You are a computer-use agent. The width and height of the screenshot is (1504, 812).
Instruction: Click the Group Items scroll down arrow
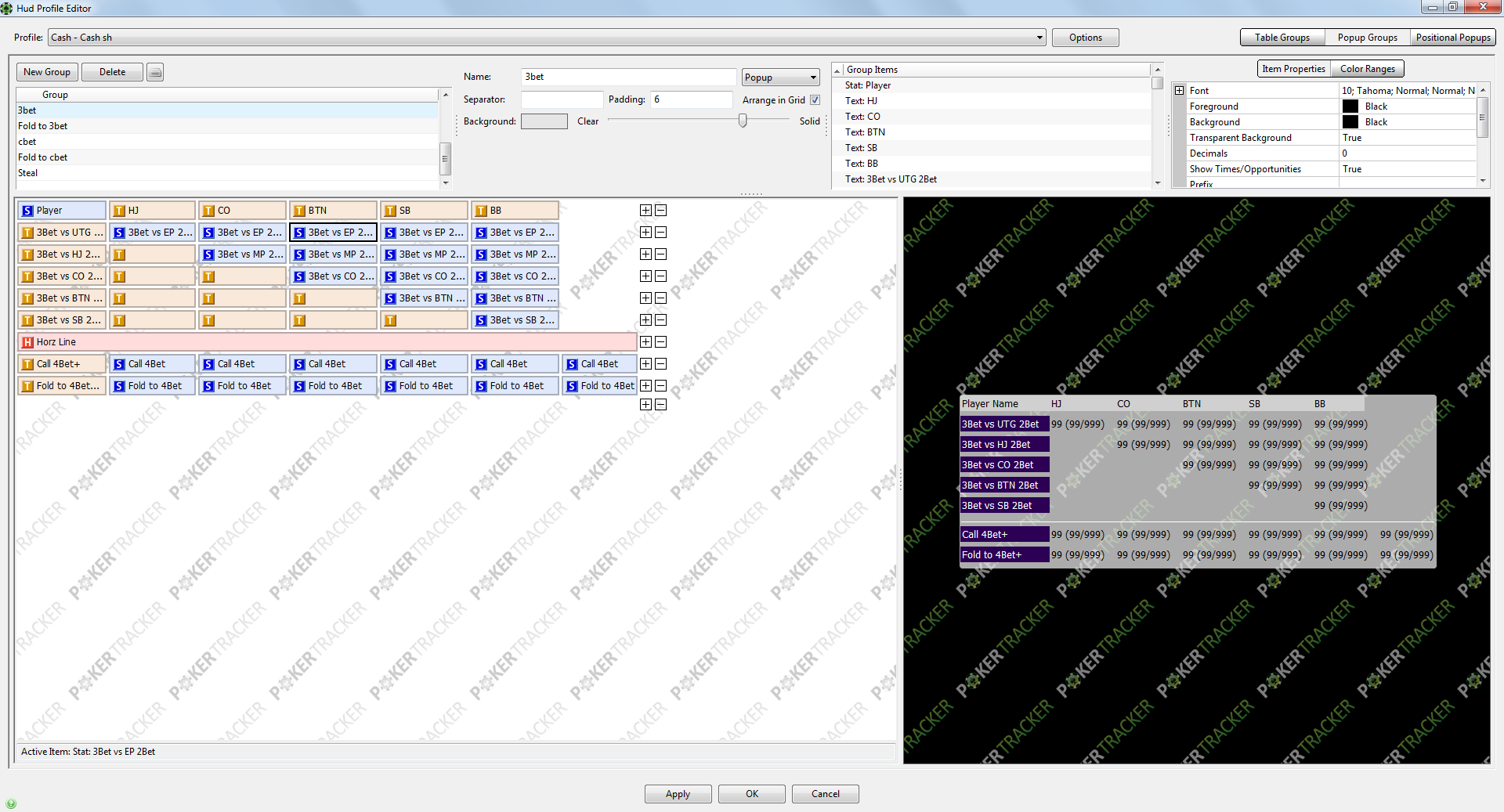1158,182
